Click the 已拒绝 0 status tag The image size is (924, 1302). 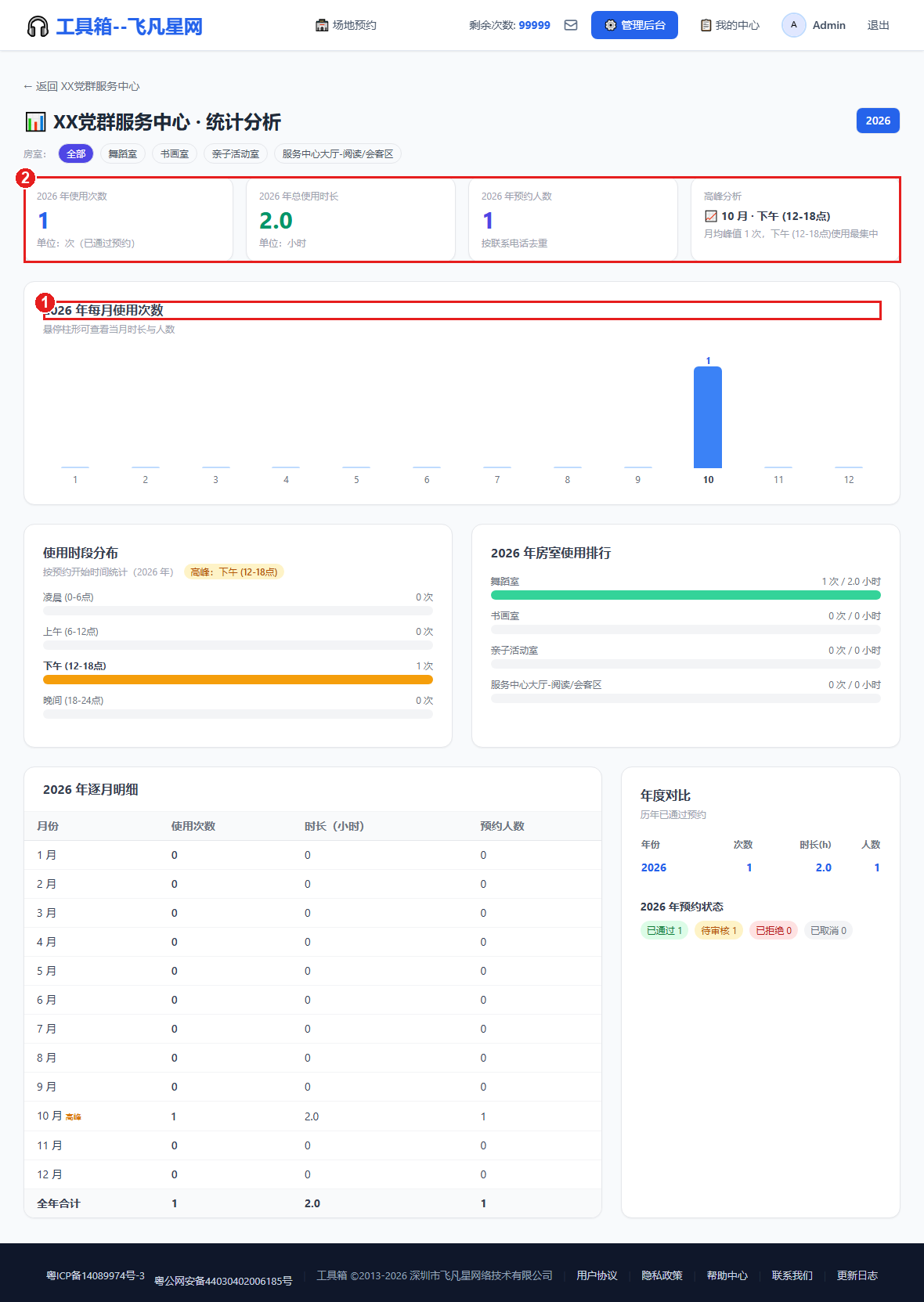[774, 931]
